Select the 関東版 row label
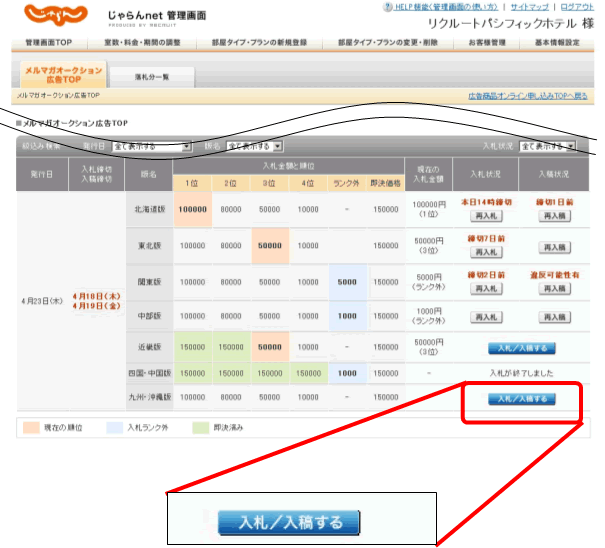 point(150,282)
